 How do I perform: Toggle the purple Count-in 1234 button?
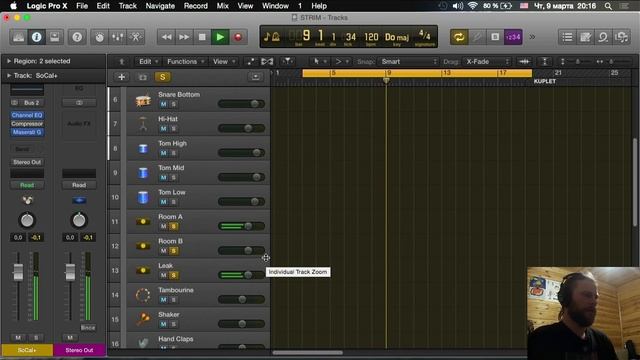[513, 37]
